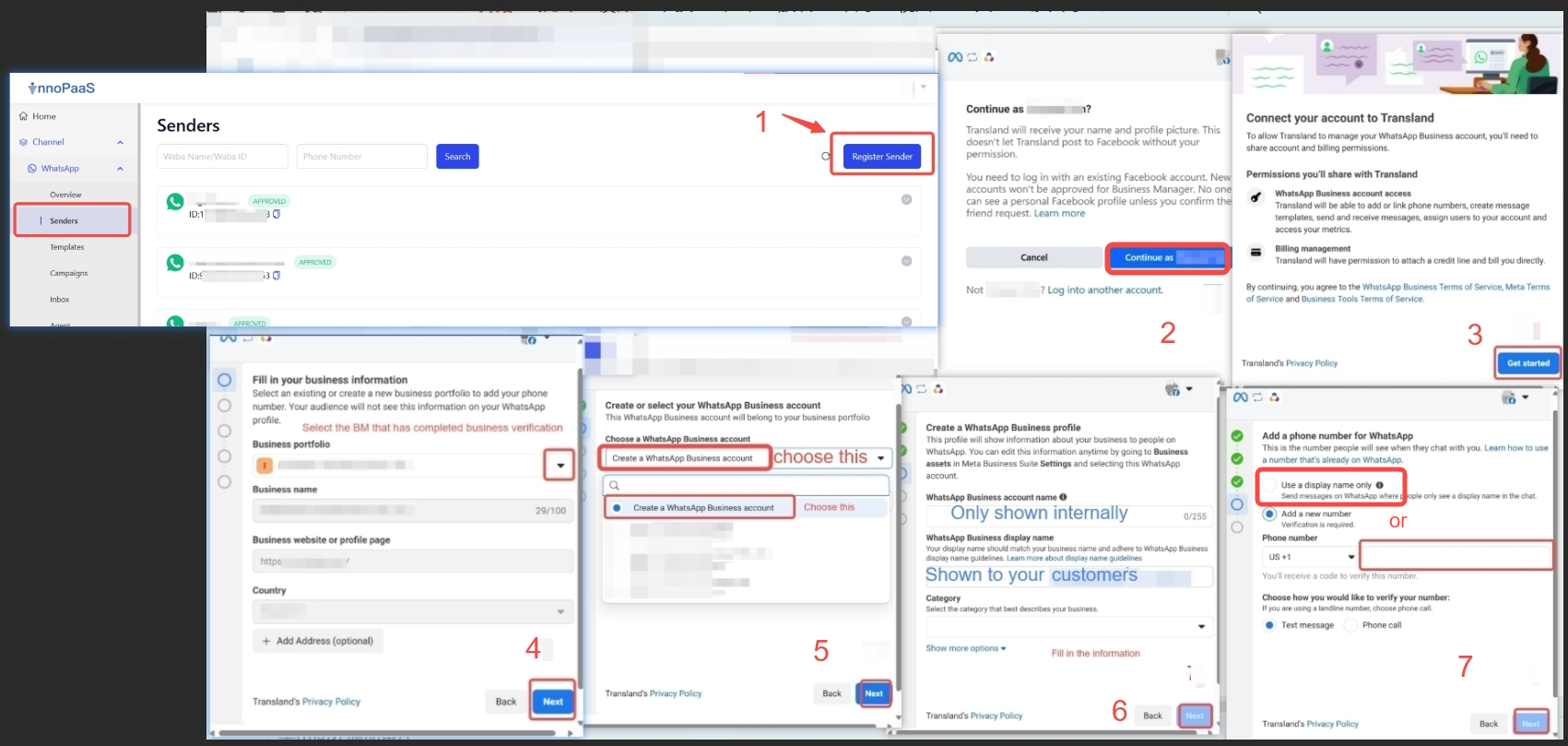Viewport: 1568px width, 746px height.
Task: Collapse the WhatsApp sidebar section
Action: tap(120, 169)
